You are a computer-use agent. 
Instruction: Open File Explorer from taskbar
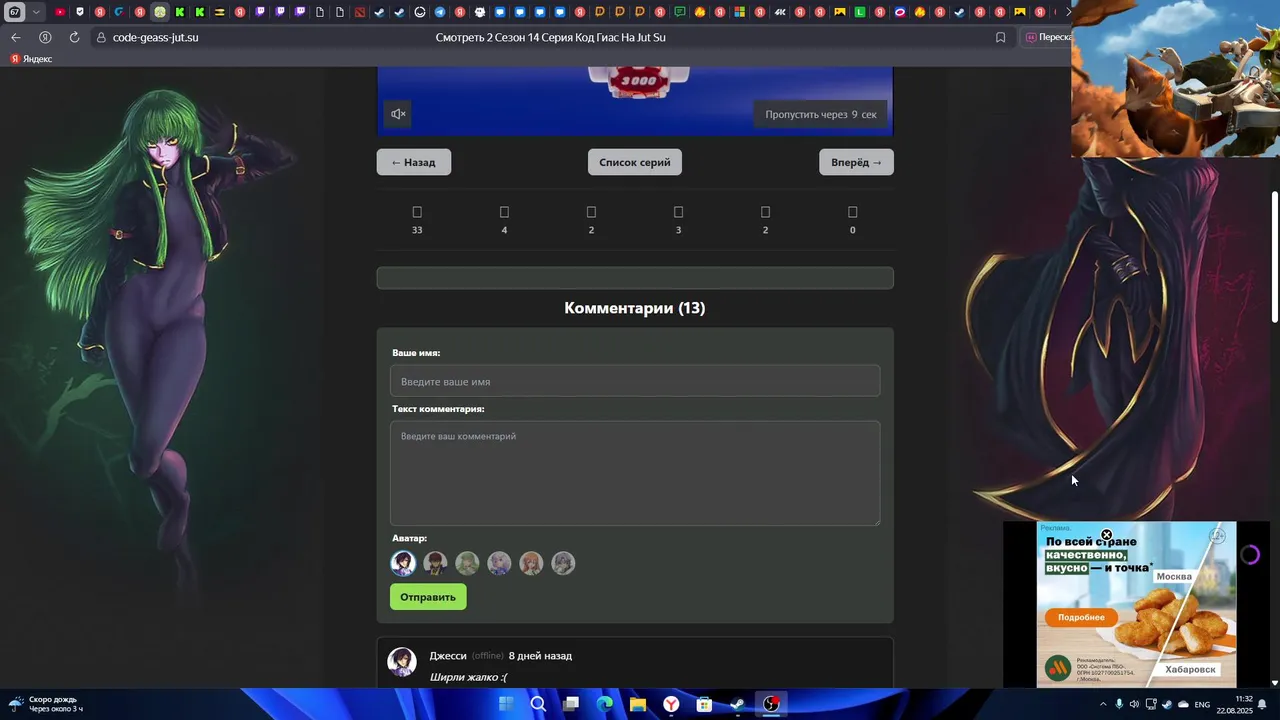click(637, 704)
